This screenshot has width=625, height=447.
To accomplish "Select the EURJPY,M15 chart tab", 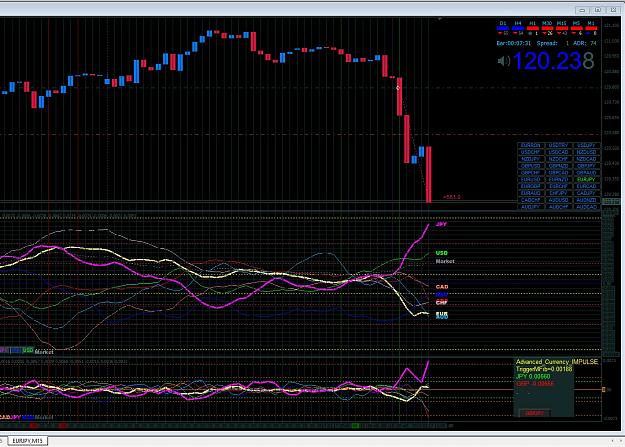I will pyautogui.click(x=27, y=441).
